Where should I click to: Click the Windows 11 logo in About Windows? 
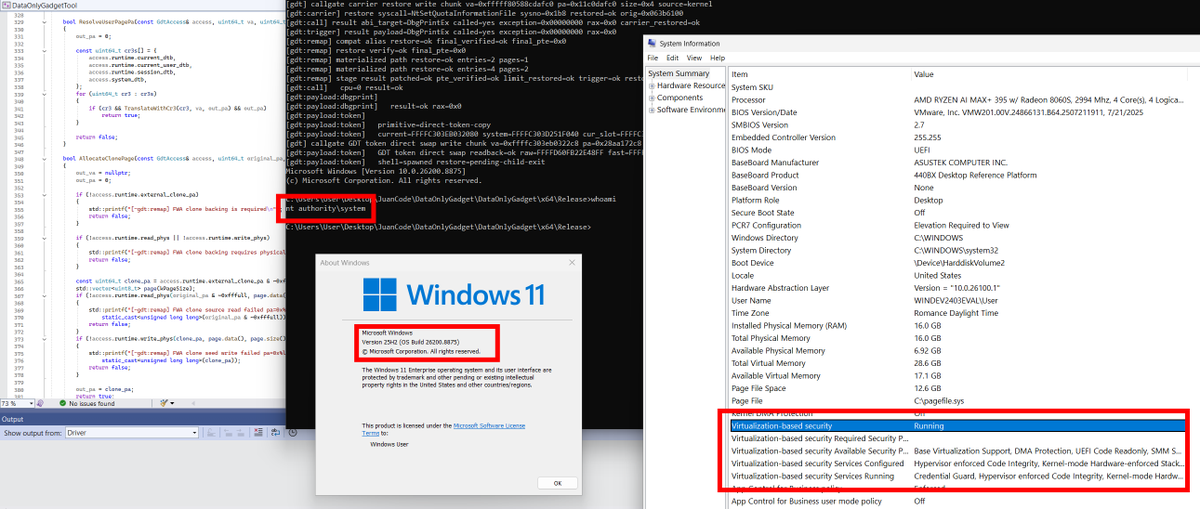(380, 294)
